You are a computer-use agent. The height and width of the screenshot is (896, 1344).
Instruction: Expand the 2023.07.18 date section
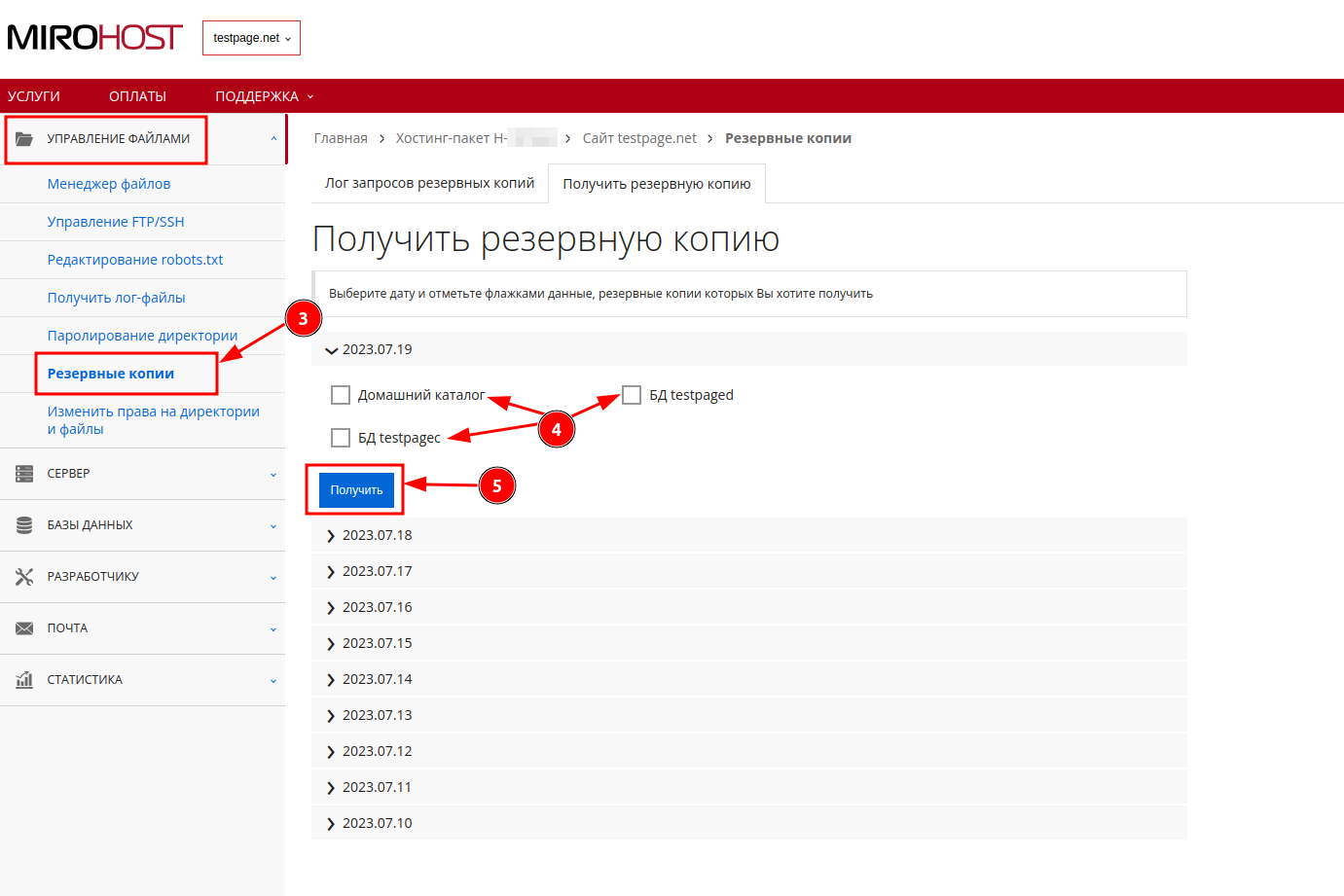pos(749,535)
